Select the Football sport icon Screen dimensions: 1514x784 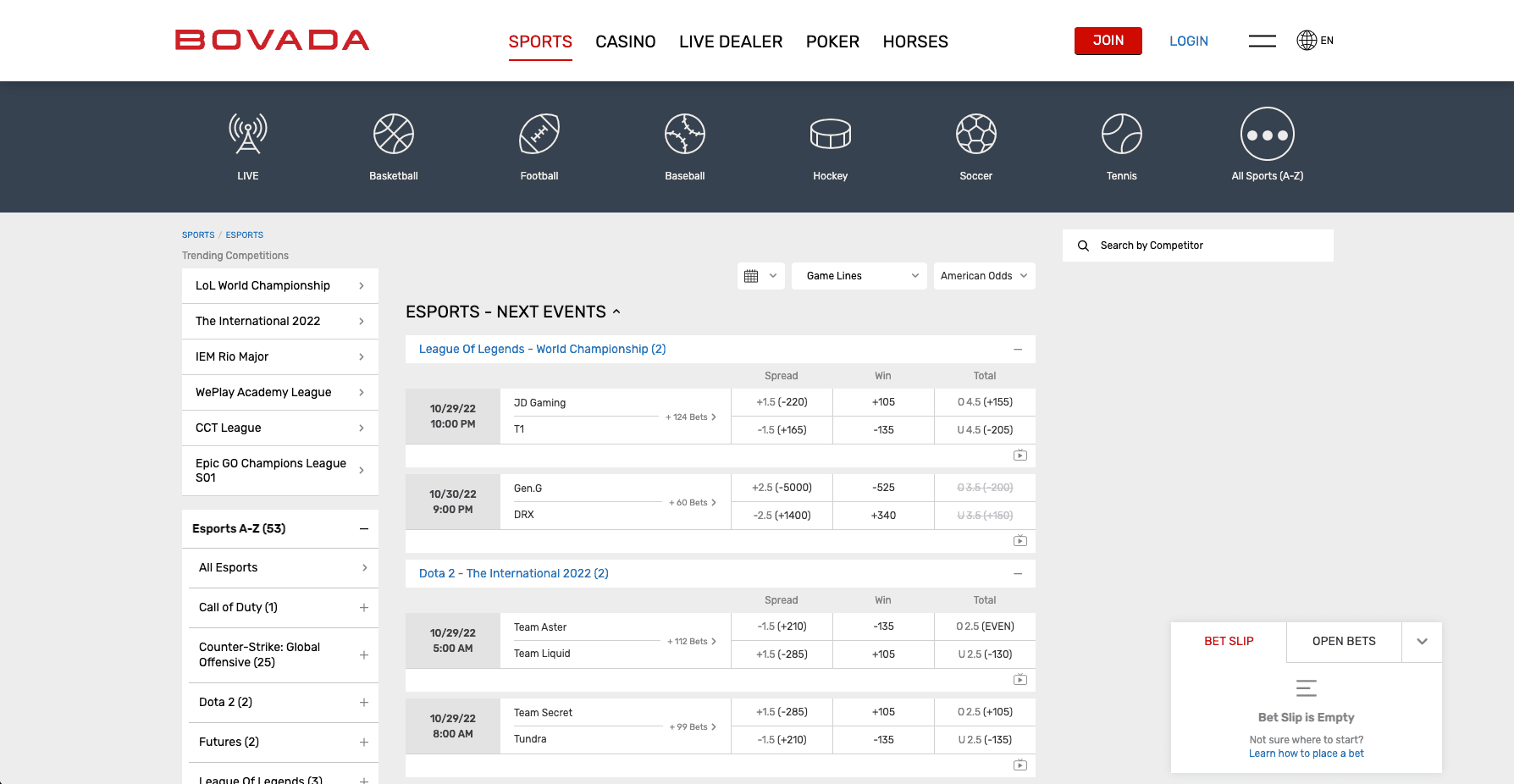coord(539,134)
